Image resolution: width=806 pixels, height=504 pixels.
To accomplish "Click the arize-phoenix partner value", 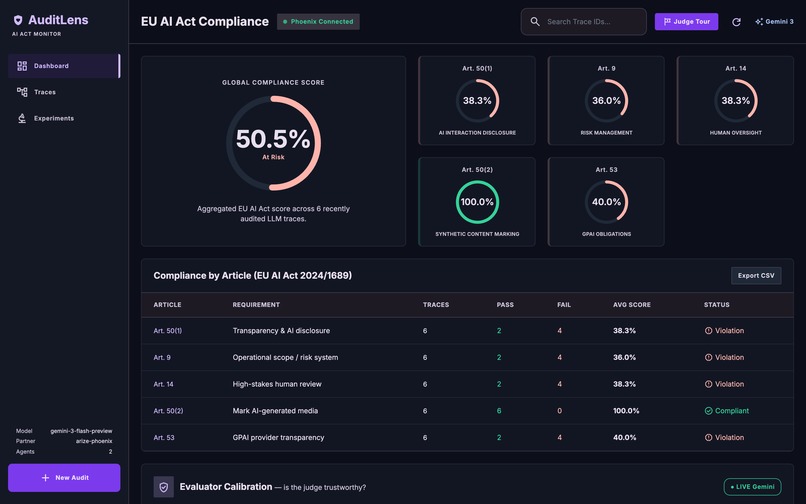I will pyautogui.click(x=94, y=441).
